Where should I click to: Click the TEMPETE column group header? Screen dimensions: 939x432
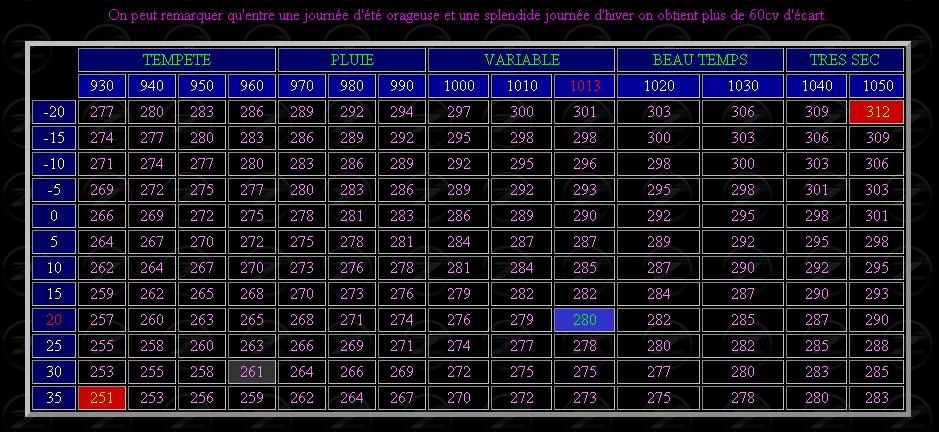[177, 60]
